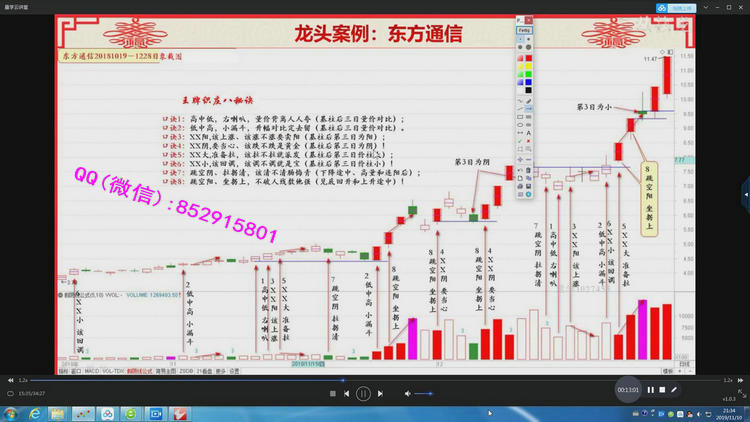Viewport: 750px width, 422px height.
Task: Click the stop playback square button
Action: [332, 394]
